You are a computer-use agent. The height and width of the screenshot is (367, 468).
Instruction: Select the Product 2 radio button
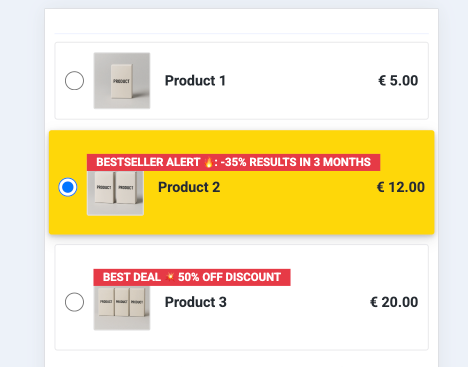point(68,187)
